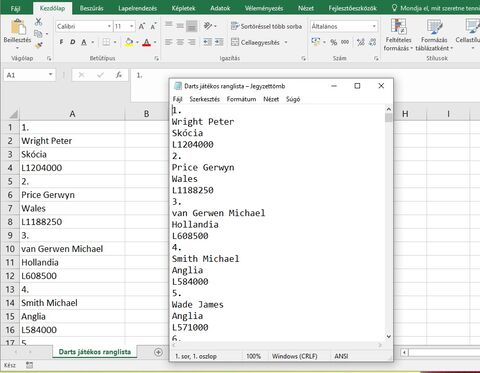Add a new sheet with the plus button
This screenshot has width=480, height=373.
coord(158,352)
